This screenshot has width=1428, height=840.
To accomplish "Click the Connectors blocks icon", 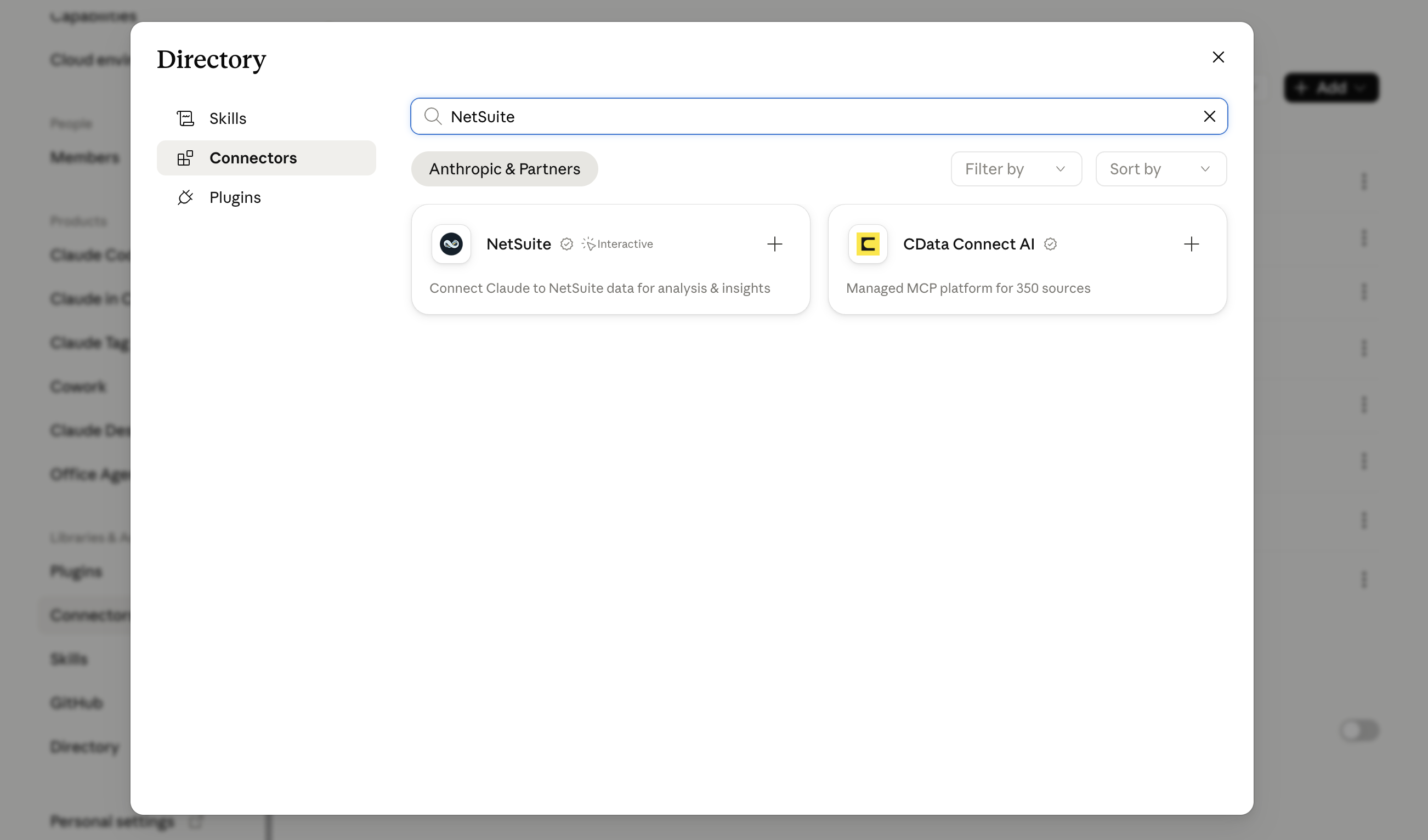I will [x=185, y=158].
